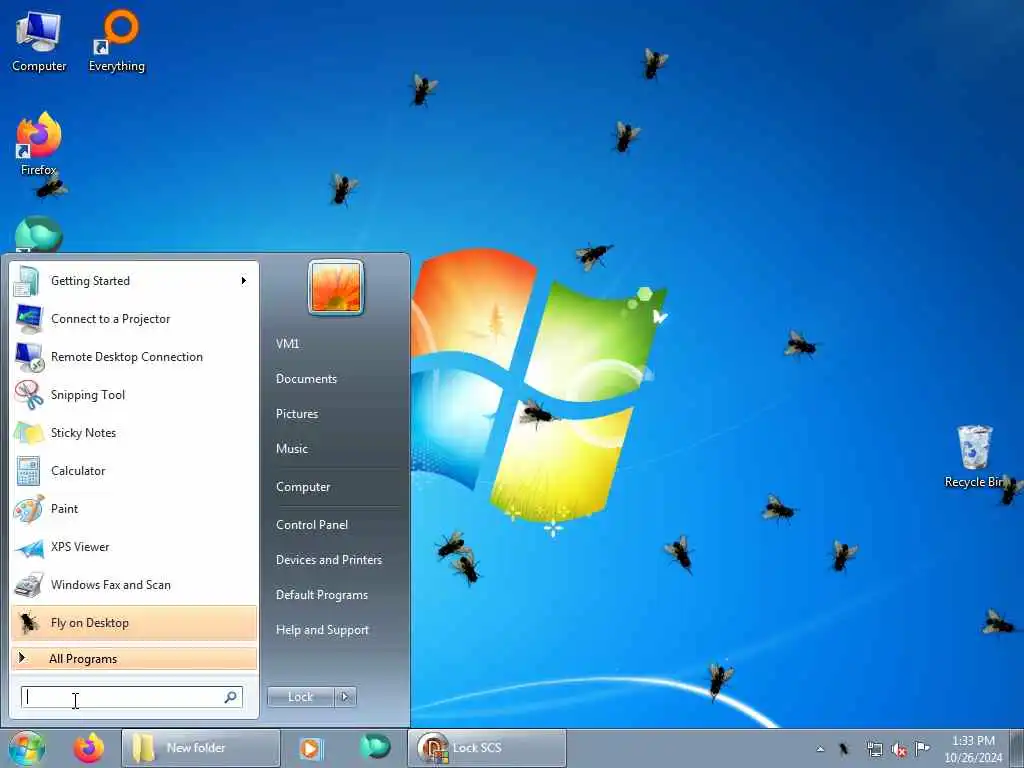1024x768 pixels.
Task: Open Firefox from the taskbar
Action: pos(89,748)
